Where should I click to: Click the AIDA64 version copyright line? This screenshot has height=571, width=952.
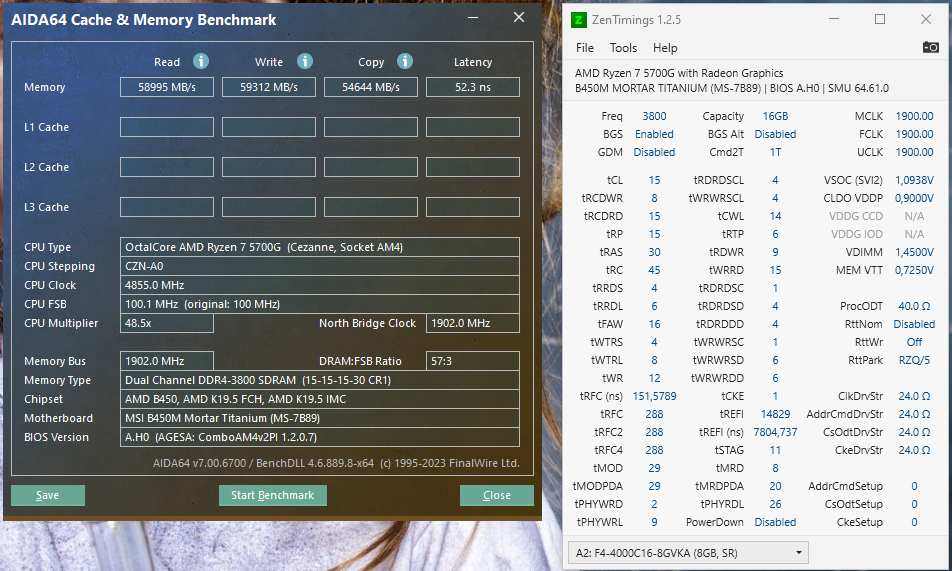pyautogui.click(x=336, y=463)
